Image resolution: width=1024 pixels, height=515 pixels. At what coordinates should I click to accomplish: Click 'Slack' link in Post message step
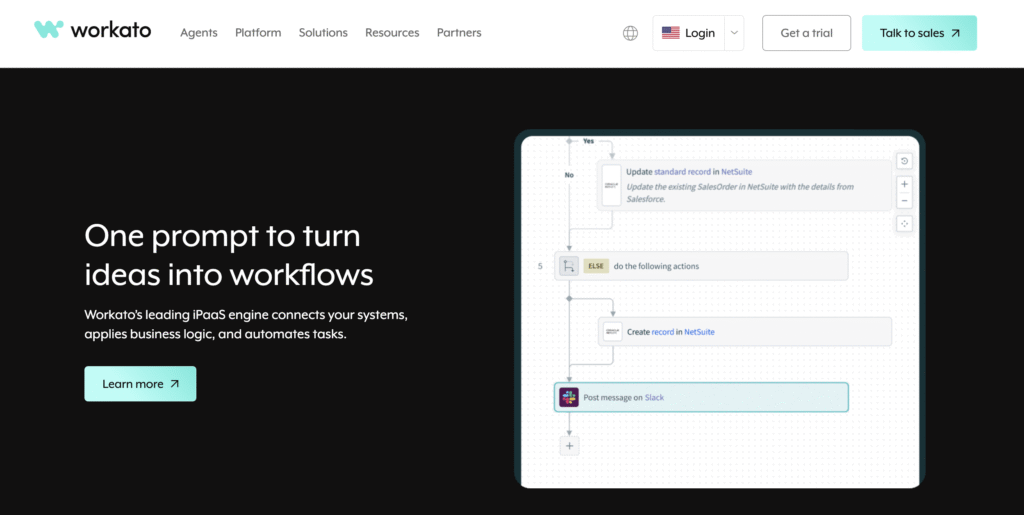pos(654,397)
